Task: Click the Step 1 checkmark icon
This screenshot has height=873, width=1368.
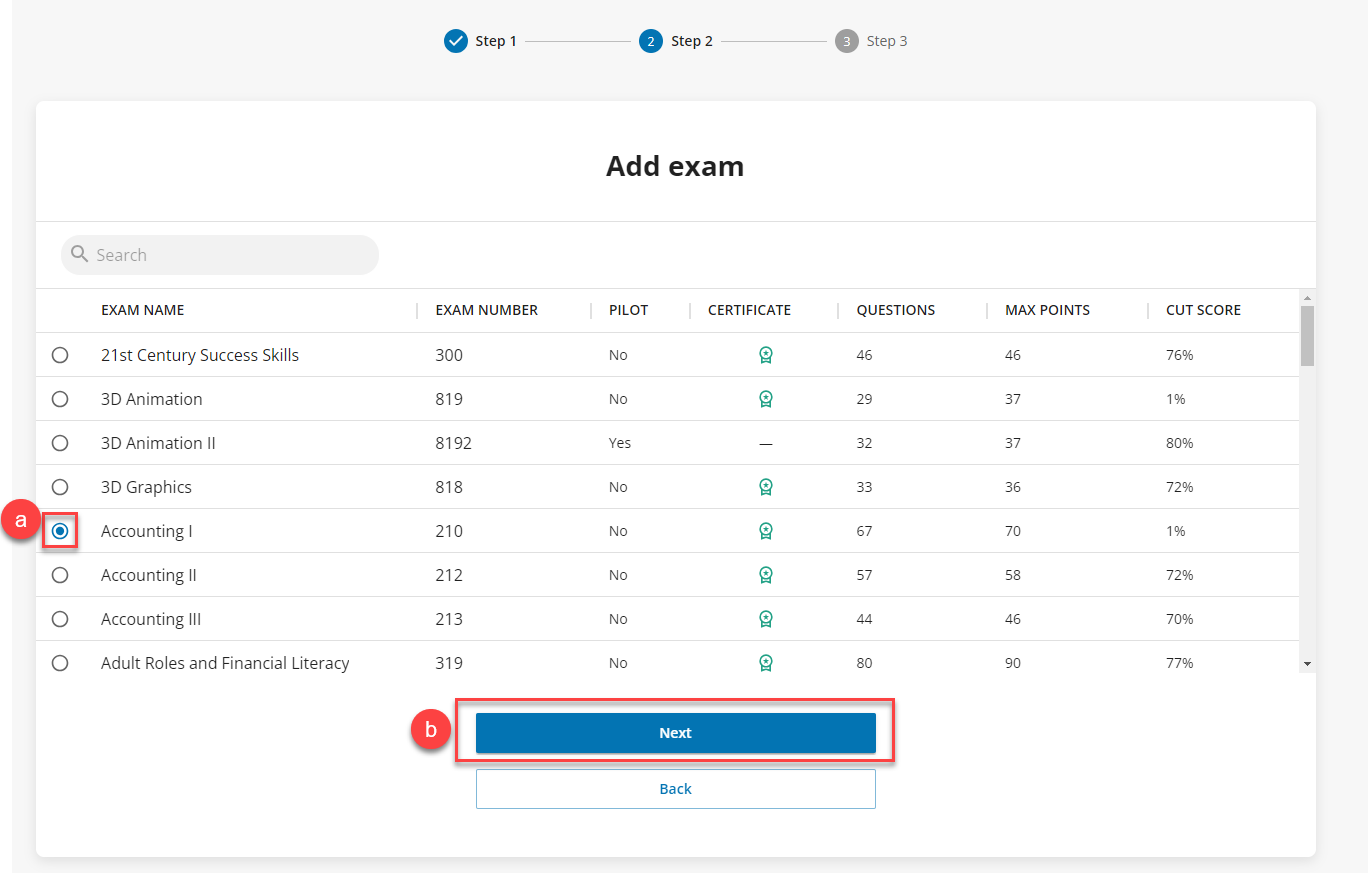Action: click(x=456, y=40)
